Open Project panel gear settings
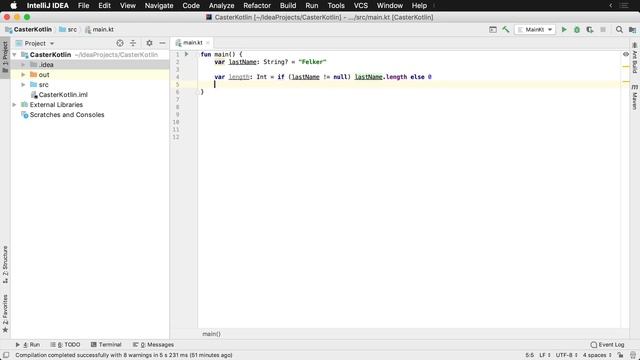Screen dimensions: 640x360 pyautogui.click(x=149, y=43)
